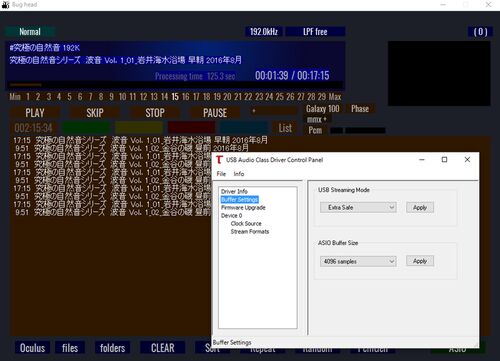Click the 00:01:39 / 00:17:15 time display
Screen dimensions: 500x361
[292, 76]
